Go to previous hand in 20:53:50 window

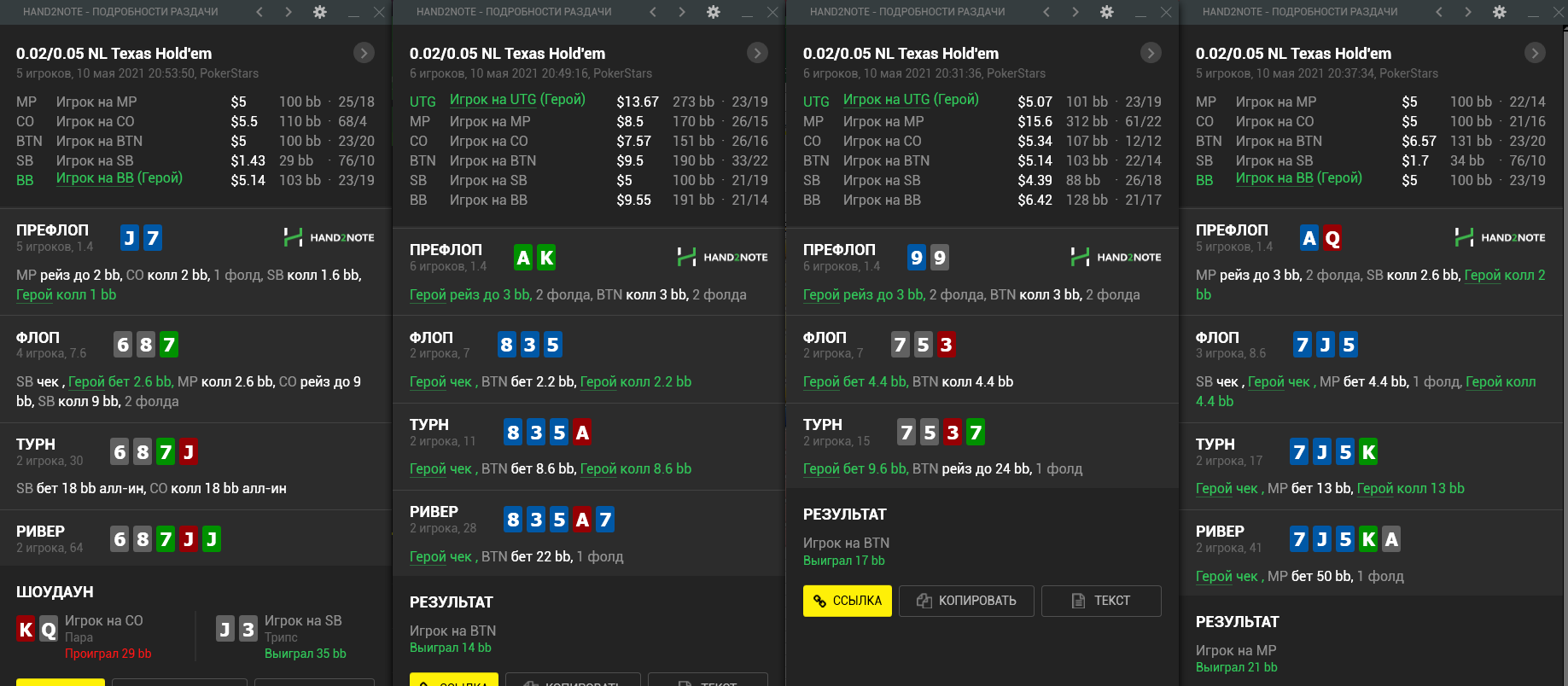click(x=259, y=12)
